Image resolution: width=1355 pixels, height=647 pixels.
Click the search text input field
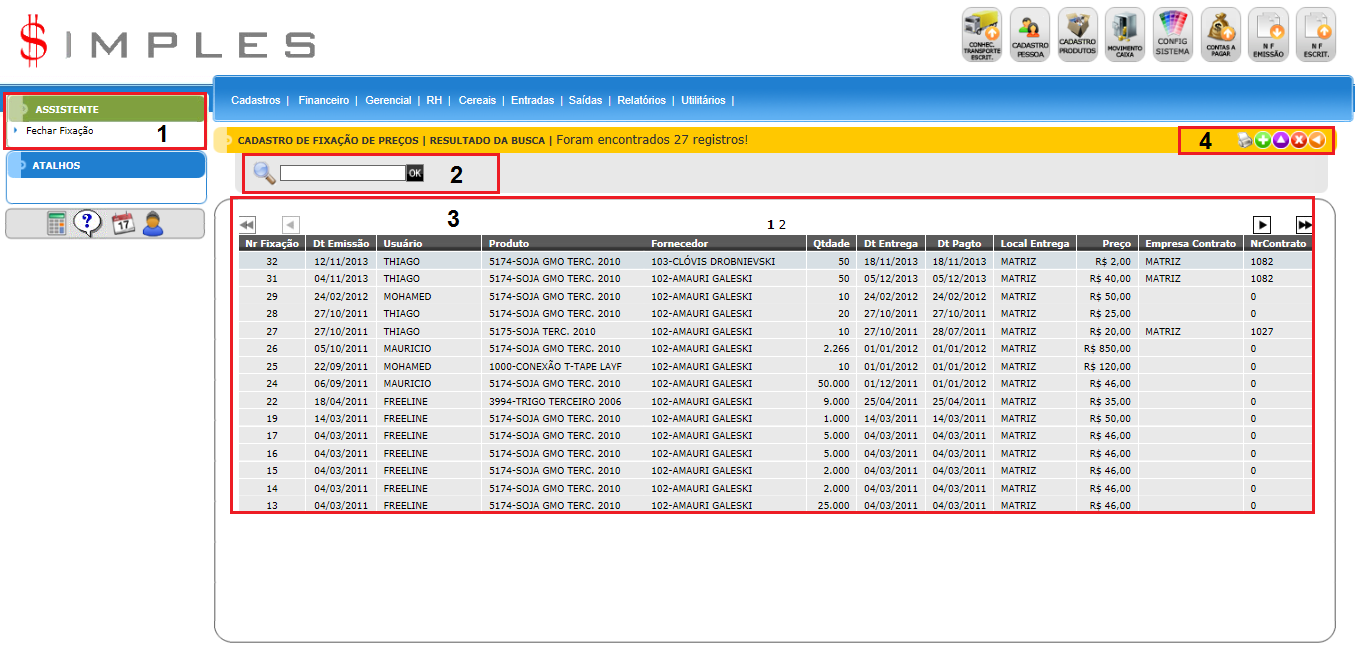[x=342, y=173]
